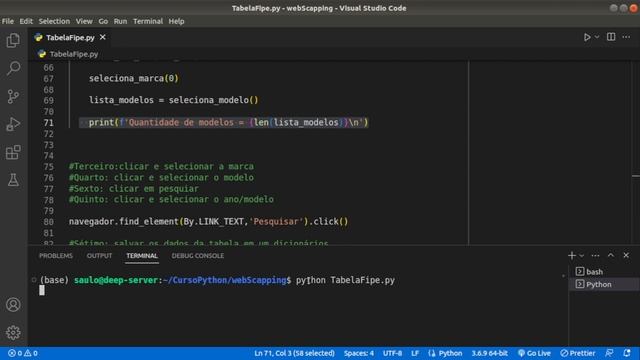This screenshot has width=640, height=360.
Task: Open editor More Actions ellipsis
Action: [x=626, y=37]
